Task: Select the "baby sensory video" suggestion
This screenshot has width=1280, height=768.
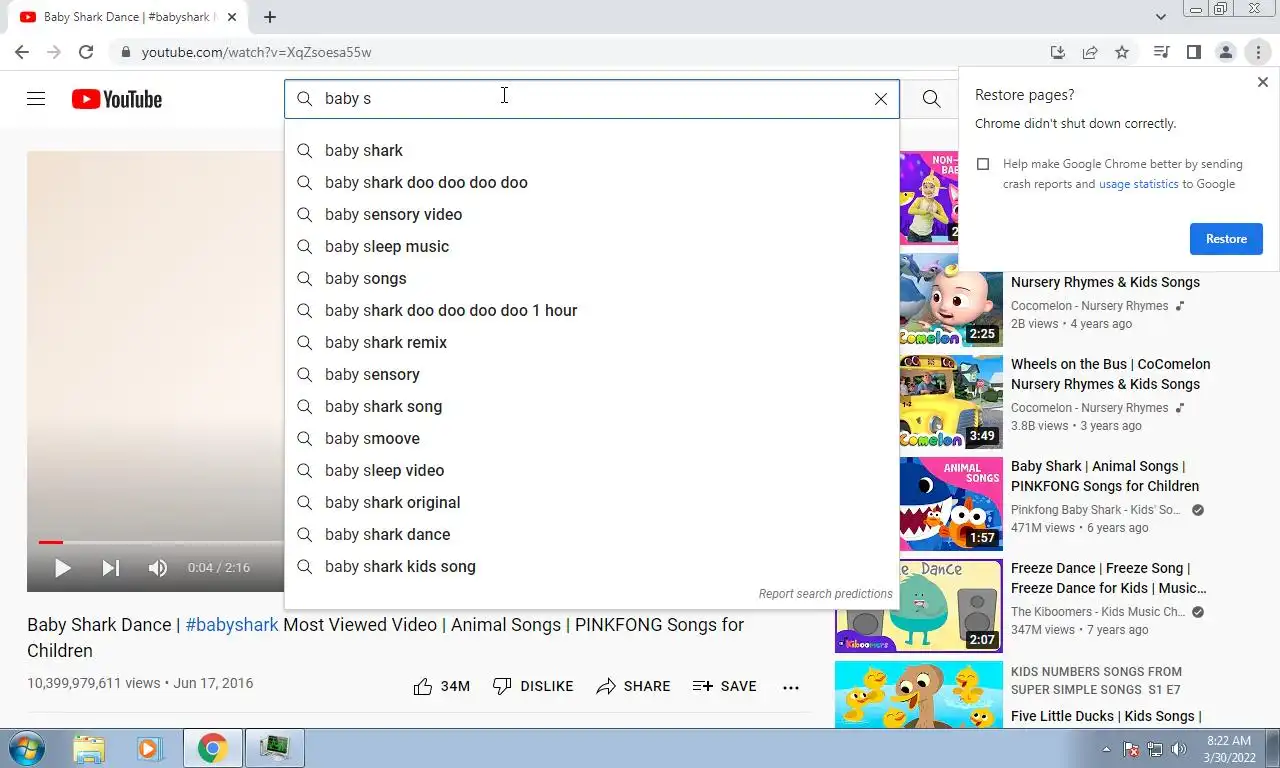Action: point(592,214)
